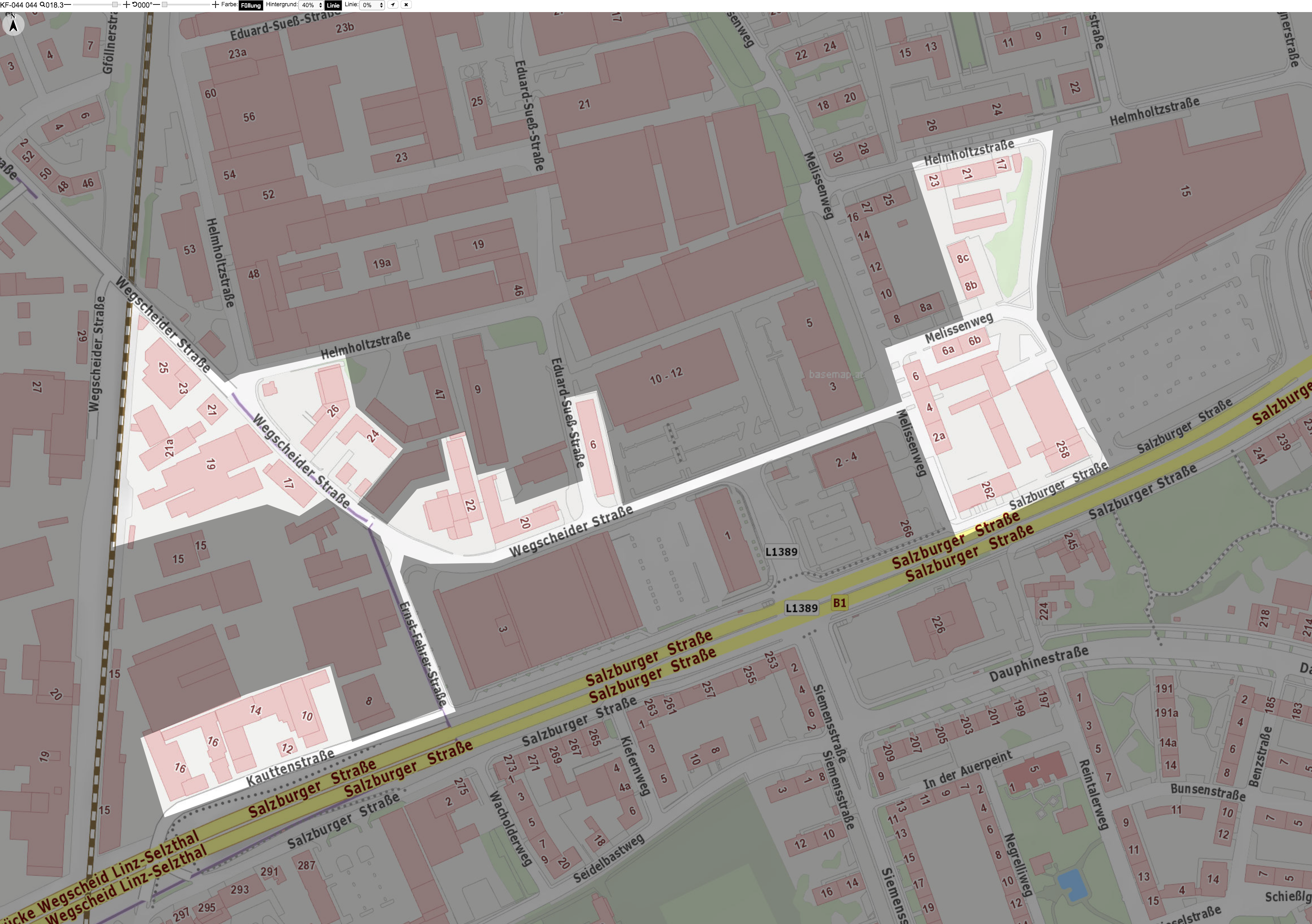Image resolution: width=1312 pixels, height=924 pixels.
Task: Click the Füllung color button
Action: click(251, 5)
